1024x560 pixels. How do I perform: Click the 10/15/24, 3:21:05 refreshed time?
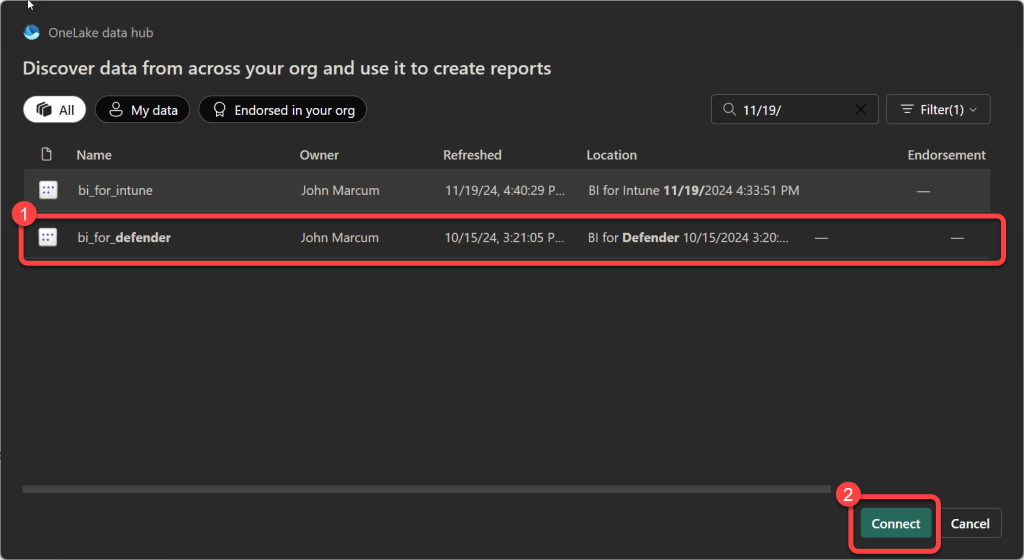coord(504,238)
